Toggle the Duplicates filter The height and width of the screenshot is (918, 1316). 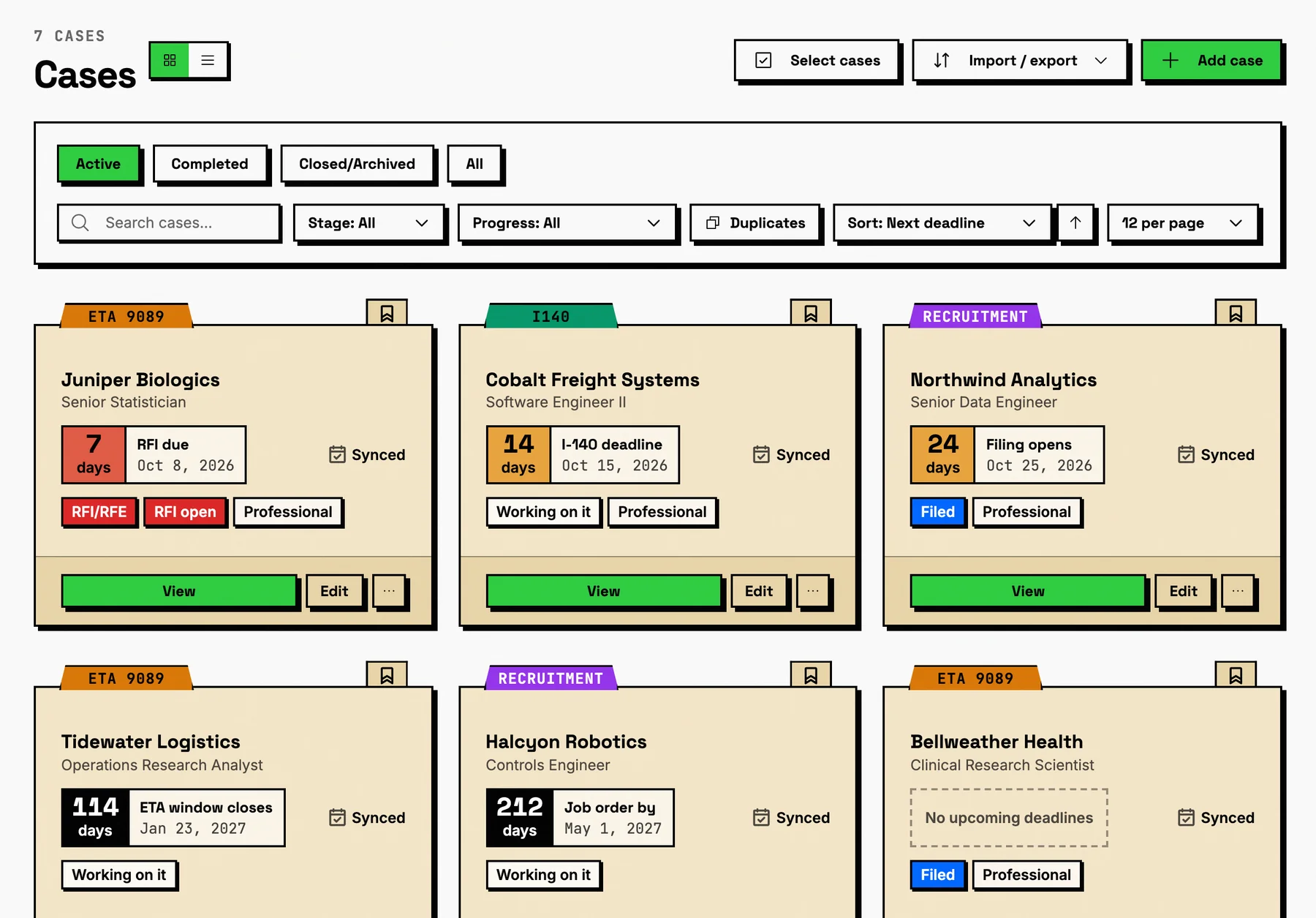755,222
